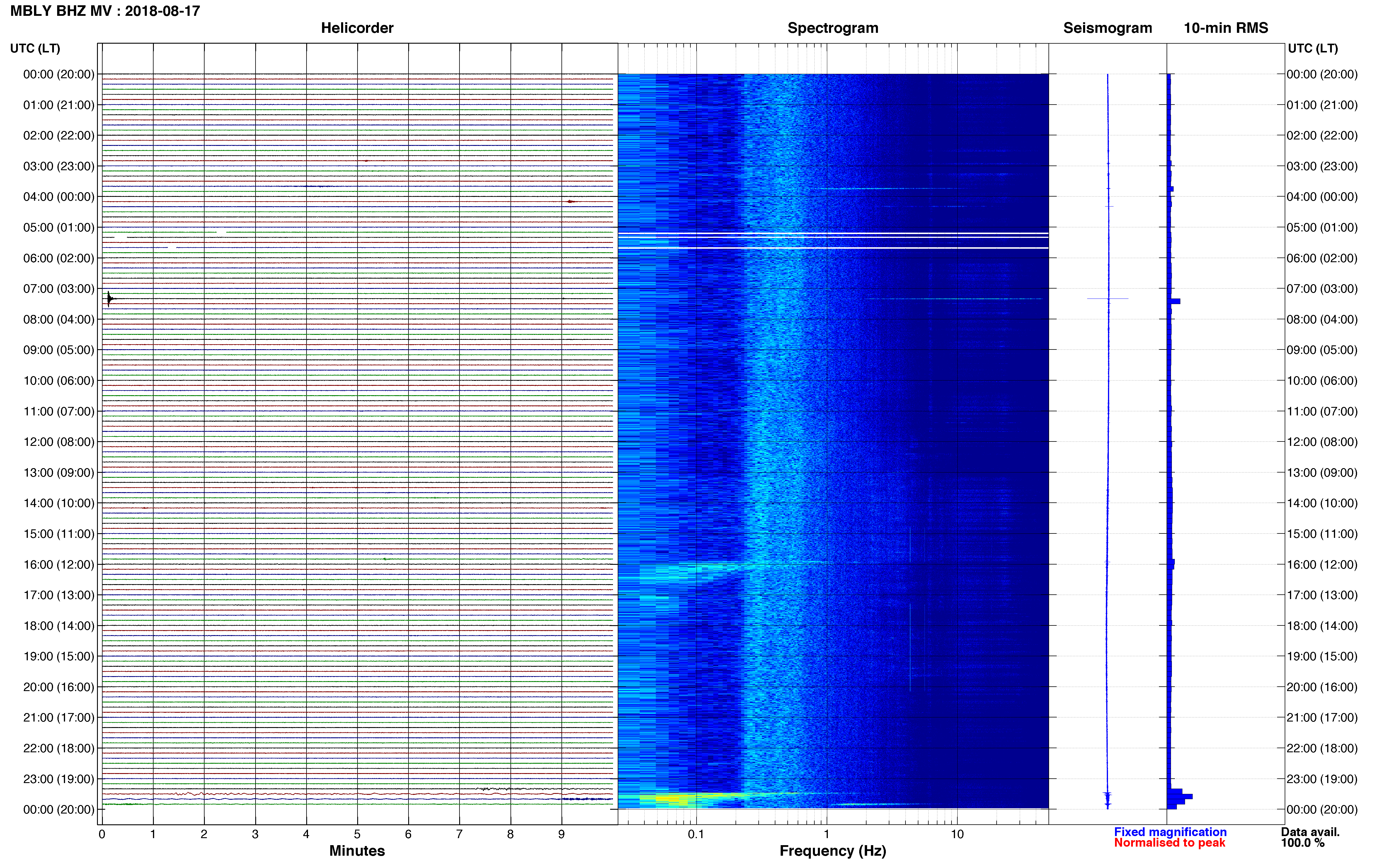
Task: Click the Minutes axis label
Action: 357,851
